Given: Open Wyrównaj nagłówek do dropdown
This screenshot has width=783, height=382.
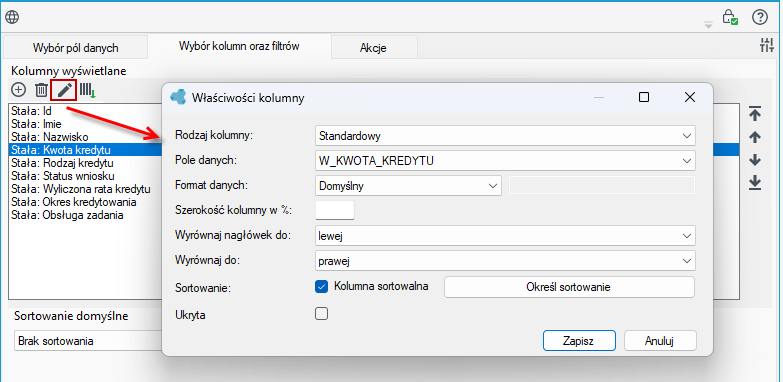Looking at the screenshot, I should [505, 236].
